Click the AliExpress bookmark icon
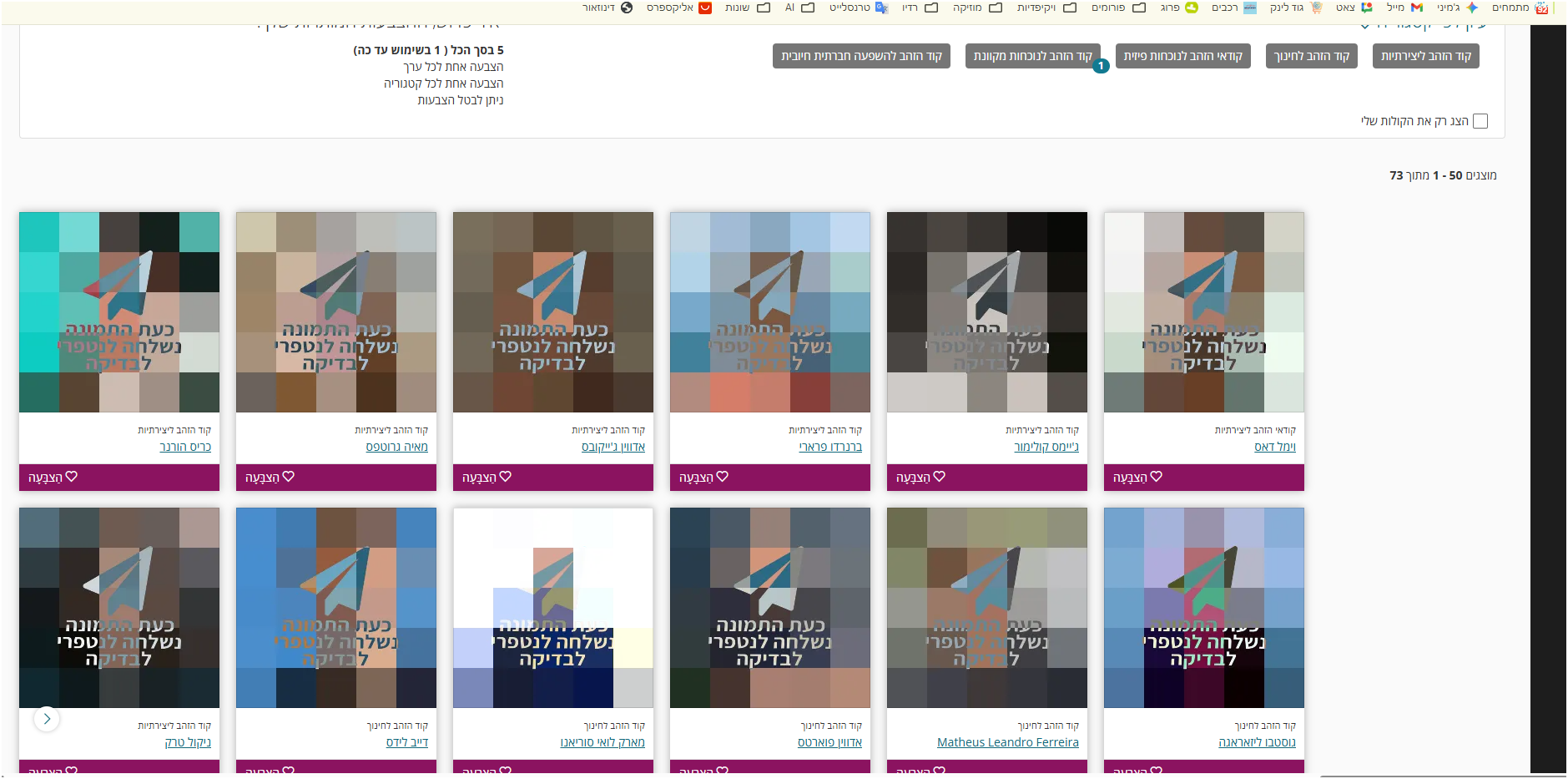The image size is (1568, 779). [x=705, y=8]
